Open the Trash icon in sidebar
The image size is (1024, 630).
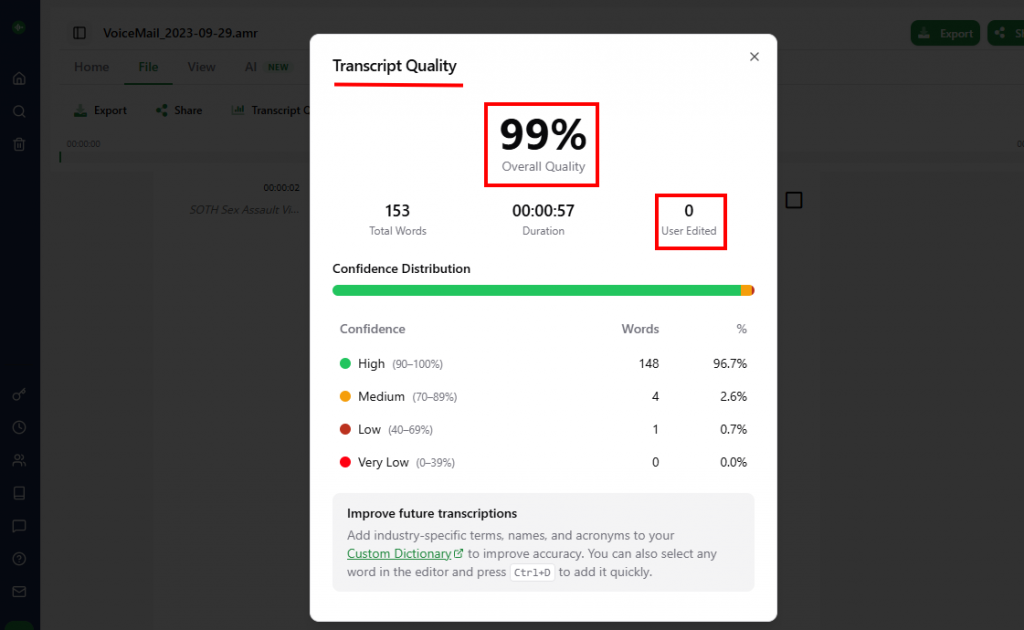pyautogui.click(x=19, y=144)
